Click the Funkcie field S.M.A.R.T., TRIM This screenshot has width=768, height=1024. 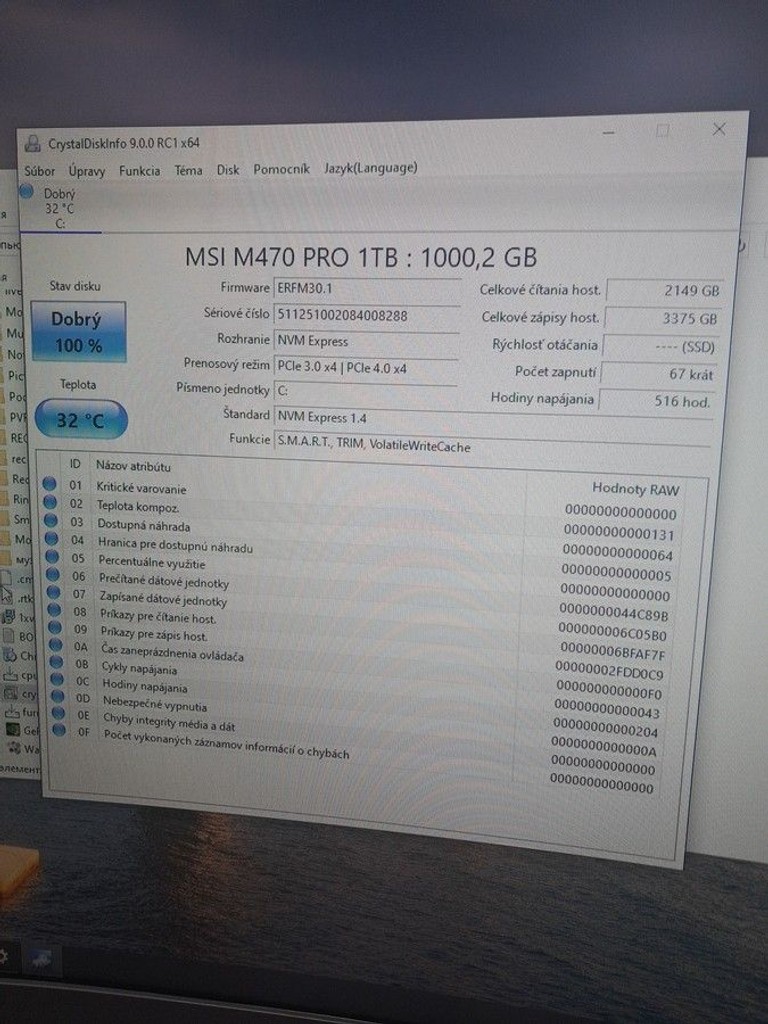[x=492, y=444]
